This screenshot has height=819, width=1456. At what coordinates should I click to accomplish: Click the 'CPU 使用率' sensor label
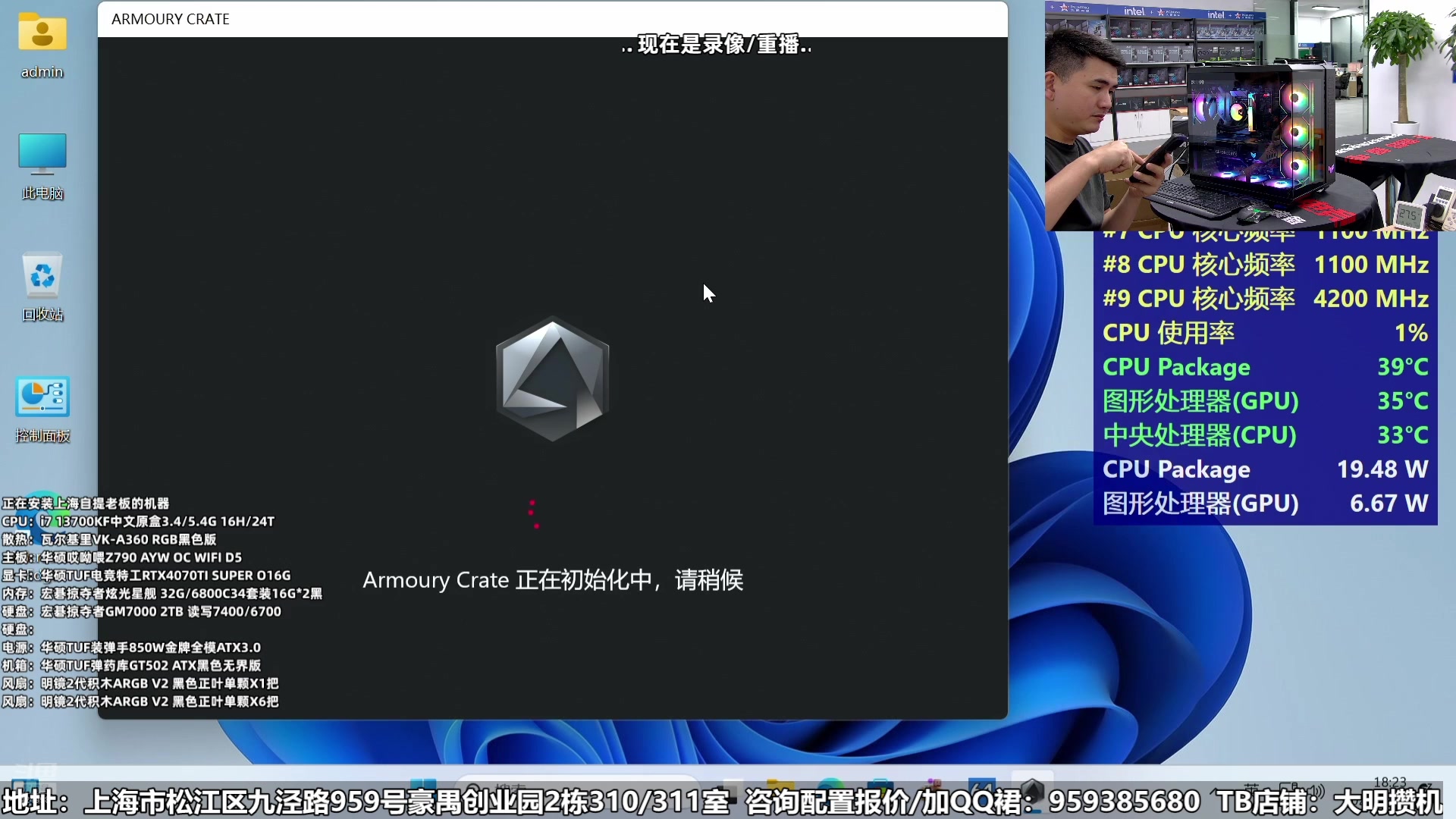pos(1169,333)
